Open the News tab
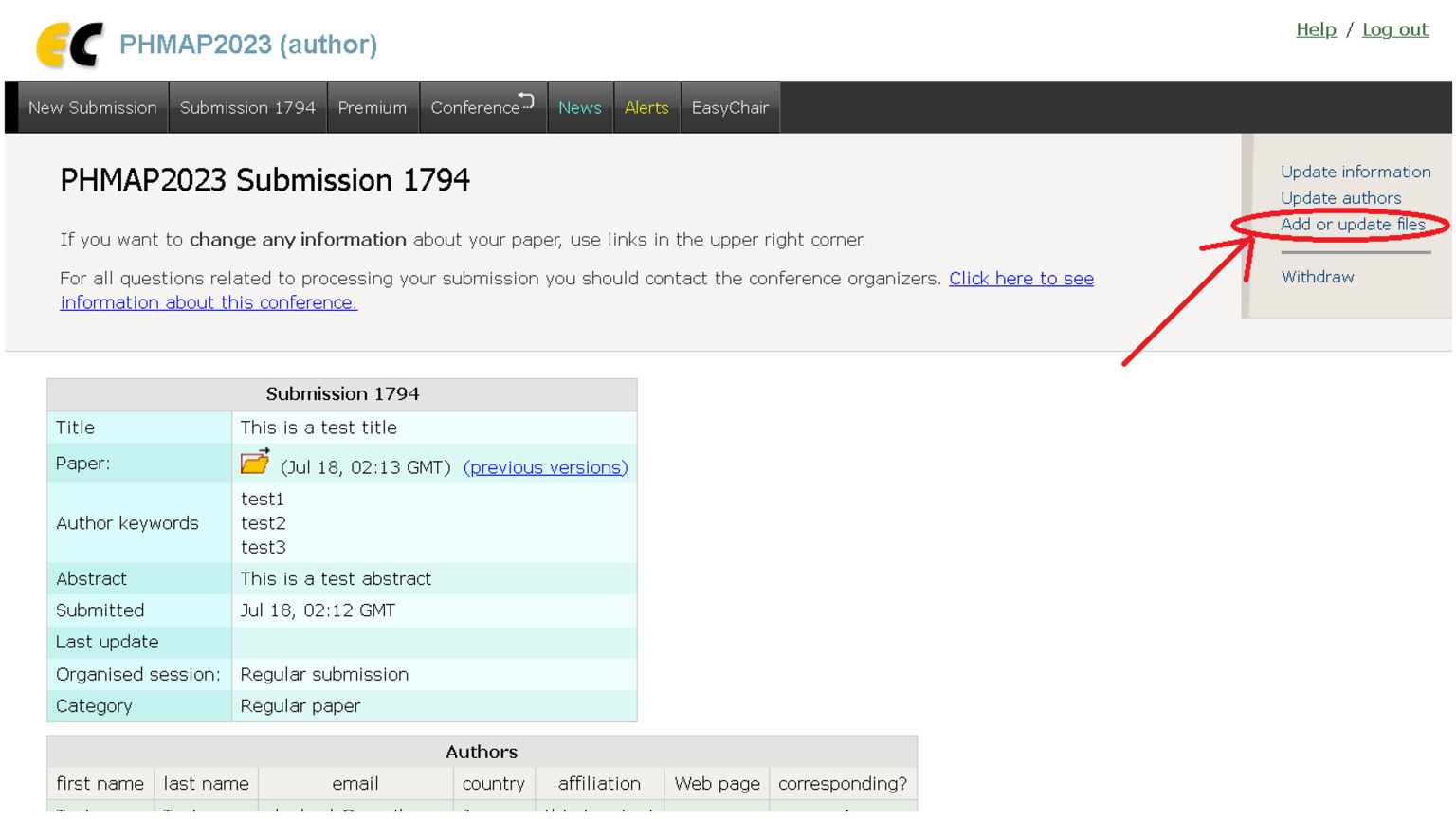 pyautogui.click(x=579, y=108)
